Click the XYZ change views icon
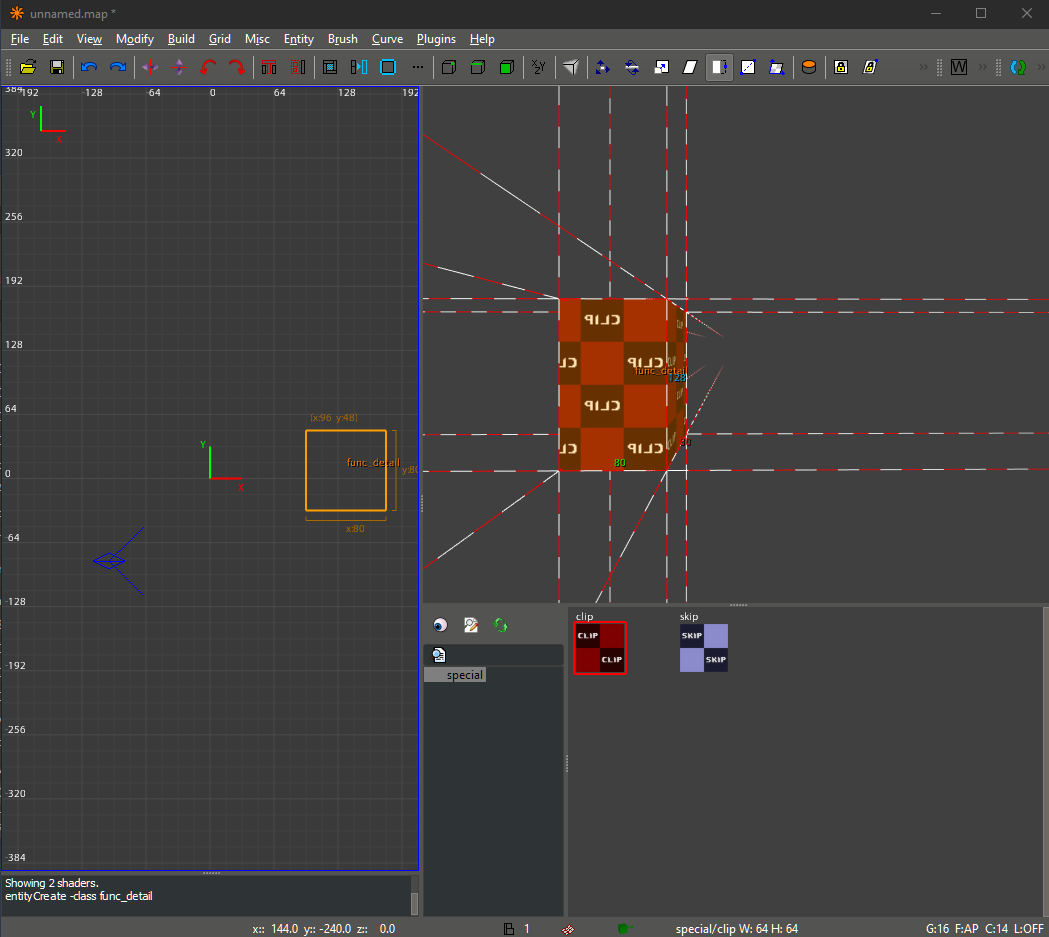The image size is (1049, 937). coord(538,67)
